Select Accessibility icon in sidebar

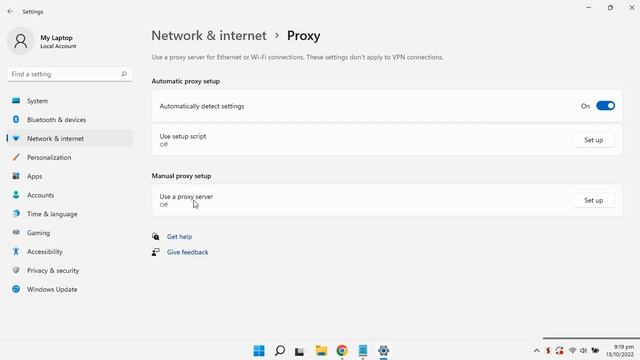(16, 251)
